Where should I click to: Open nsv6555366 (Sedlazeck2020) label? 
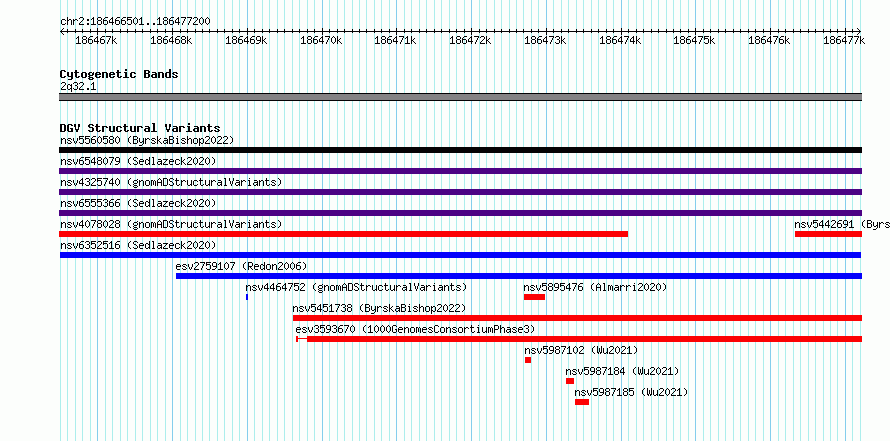coord(138,203)
